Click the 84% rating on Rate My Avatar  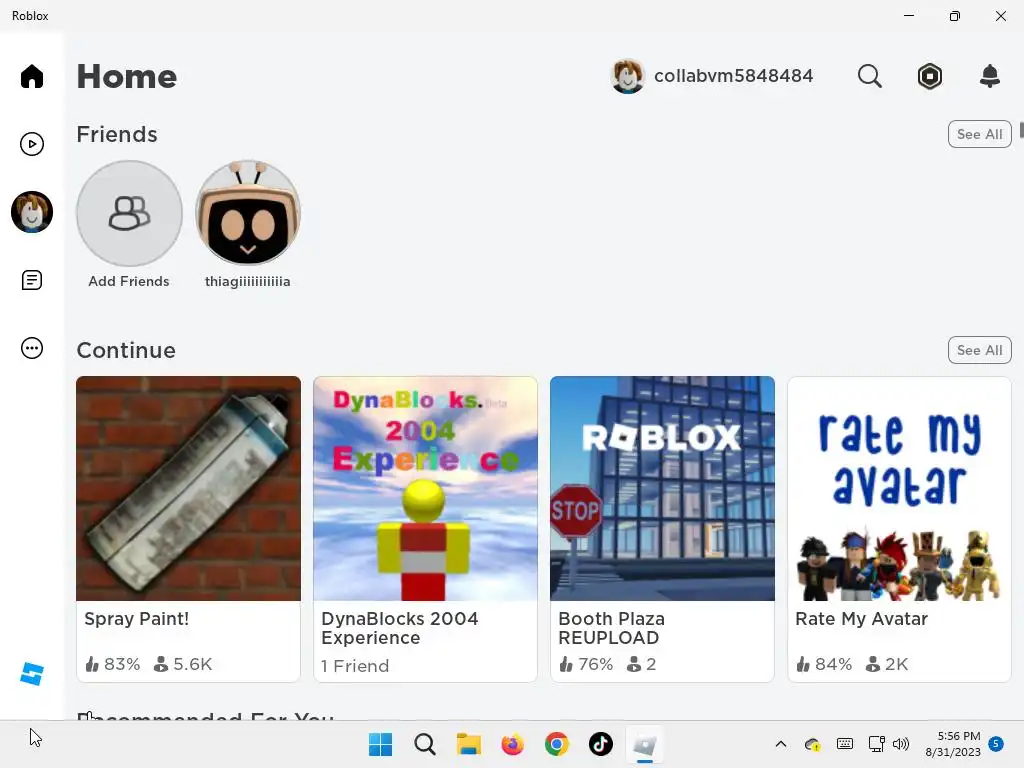[x=824, y=664]
